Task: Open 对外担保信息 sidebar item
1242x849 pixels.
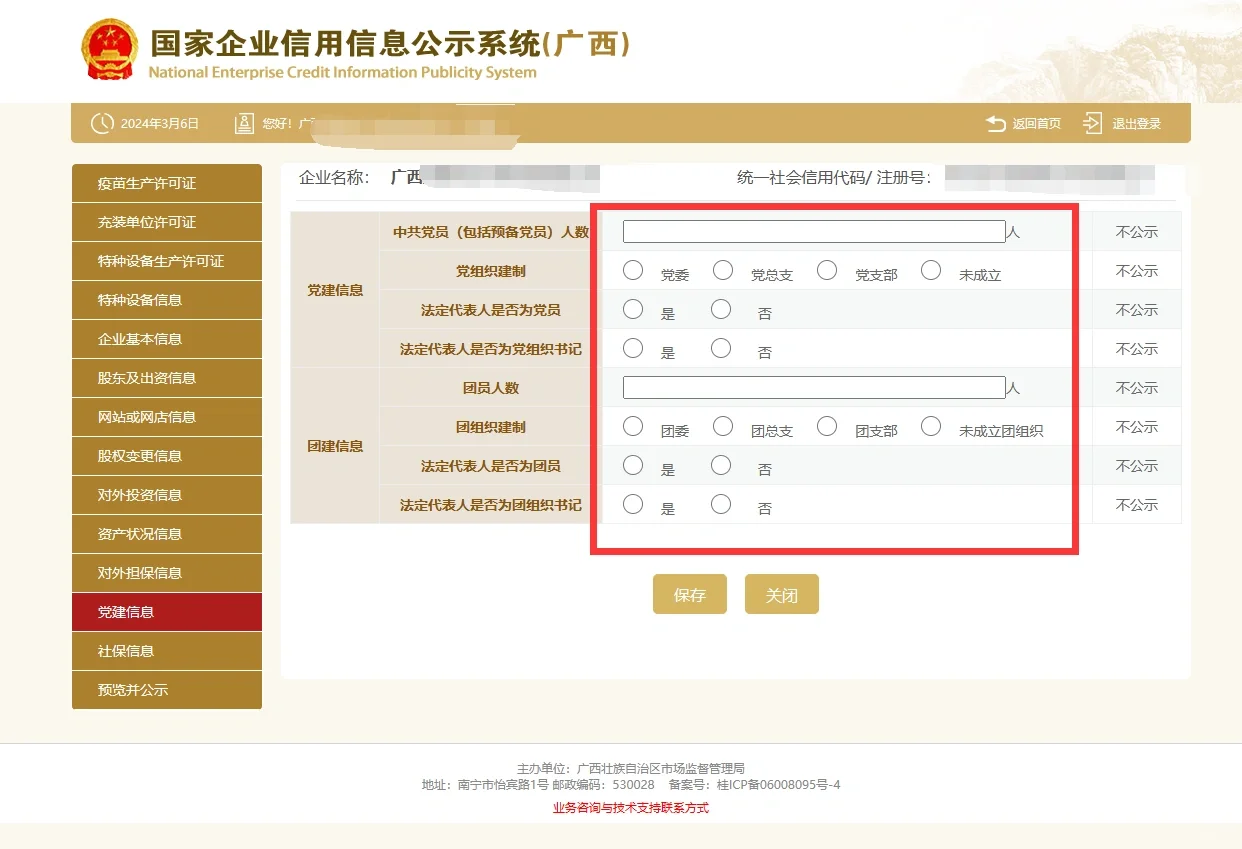Action: (167, 573)
